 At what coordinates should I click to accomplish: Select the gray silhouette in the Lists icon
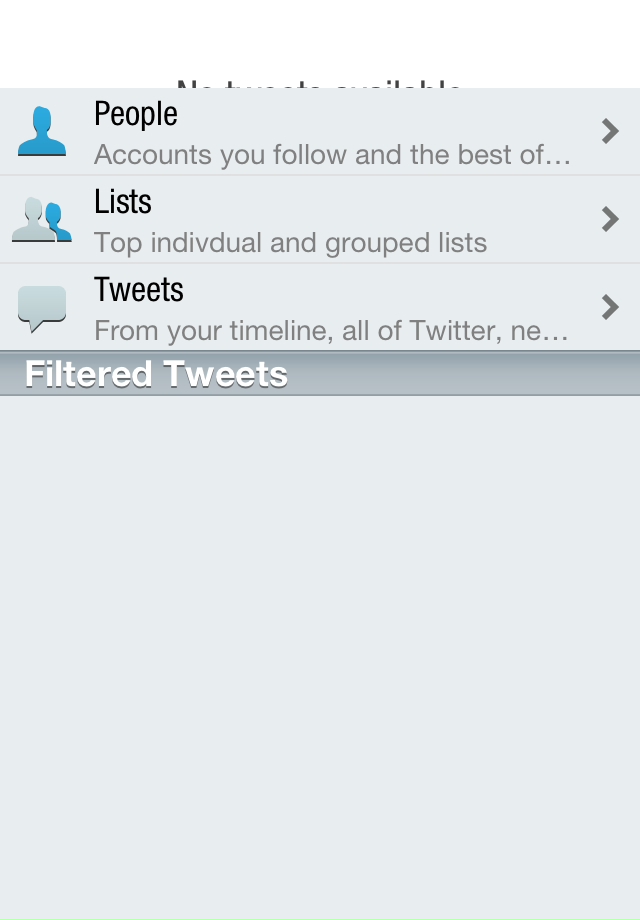tap(33, 219)
